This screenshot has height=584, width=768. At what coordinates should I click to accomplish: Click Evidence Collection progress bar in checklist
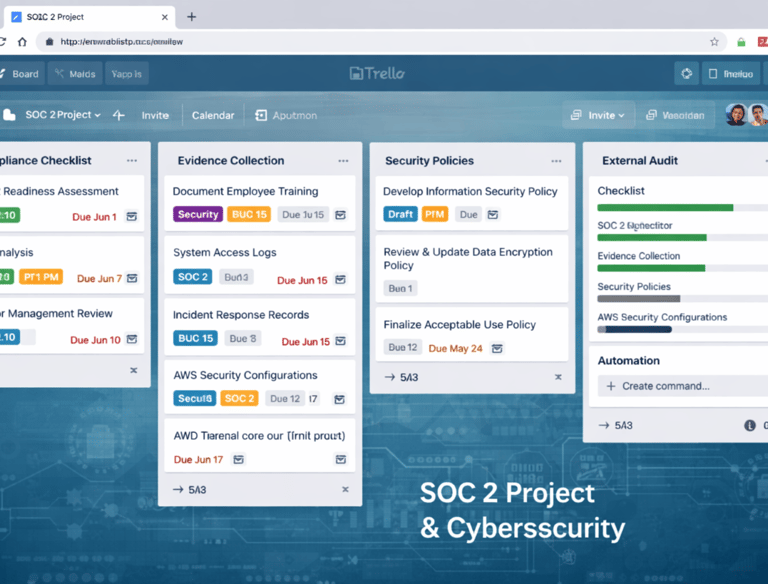point(683,268)
